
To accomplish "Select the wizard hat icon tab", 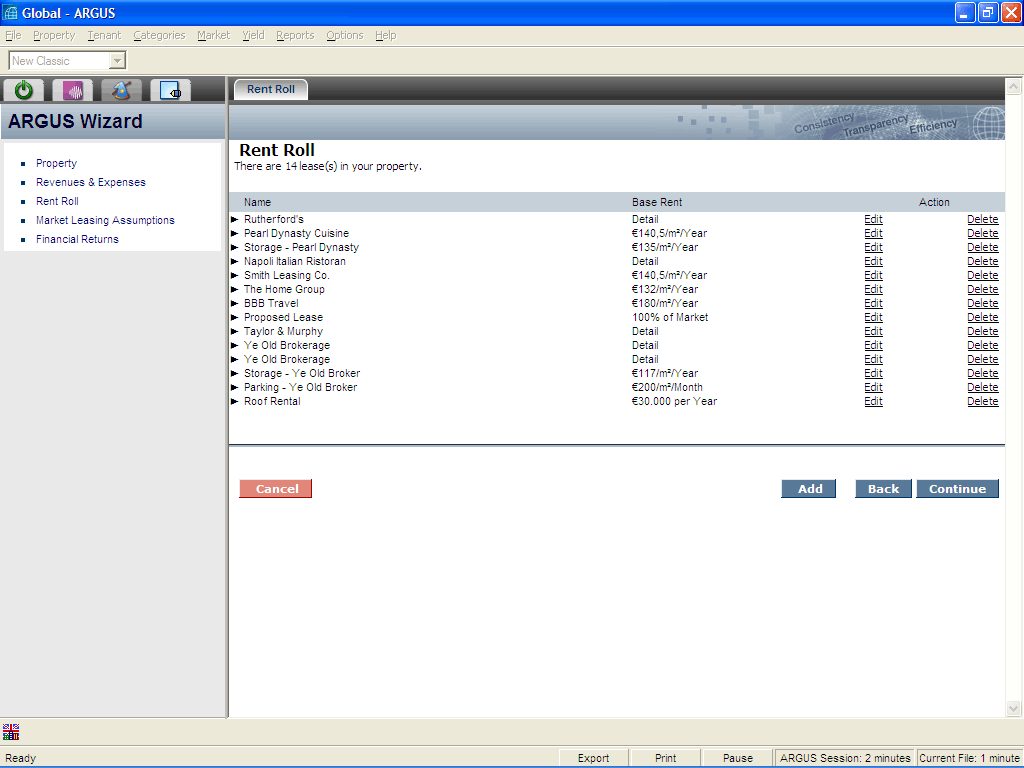I will [x=121, y=89].
